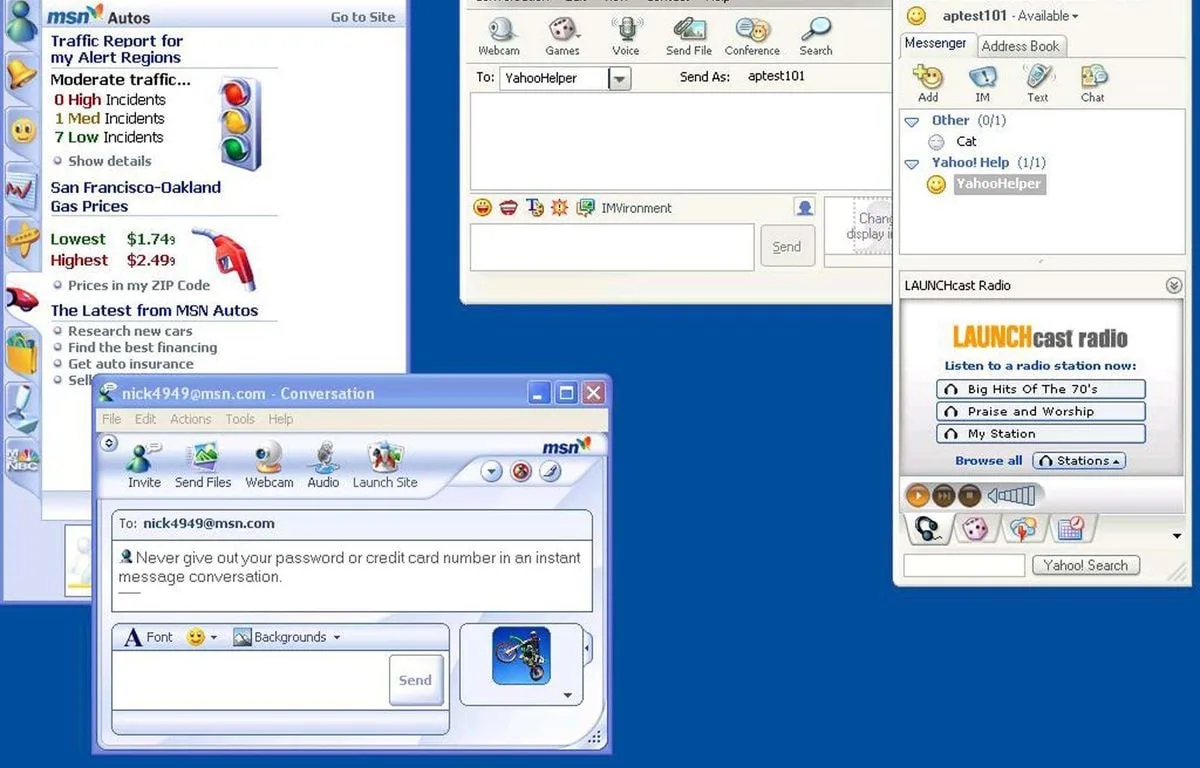
Task: Select the Alerts bell tab in MSN sidebar
Action: pyautogui.click(x=20, y=74)
